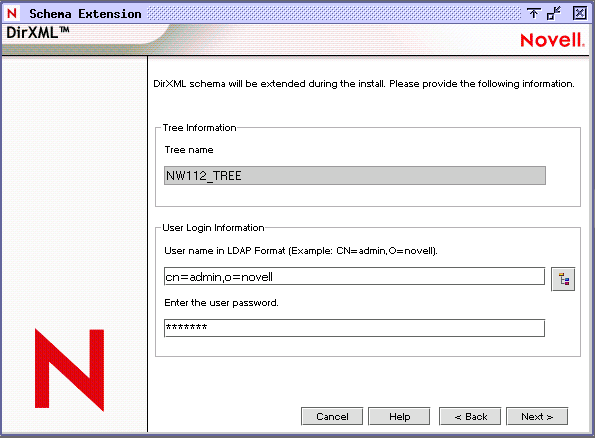Click the LDAP user name field
The width and height of the screenshot is (595, 438).
(x=354, y=276)
